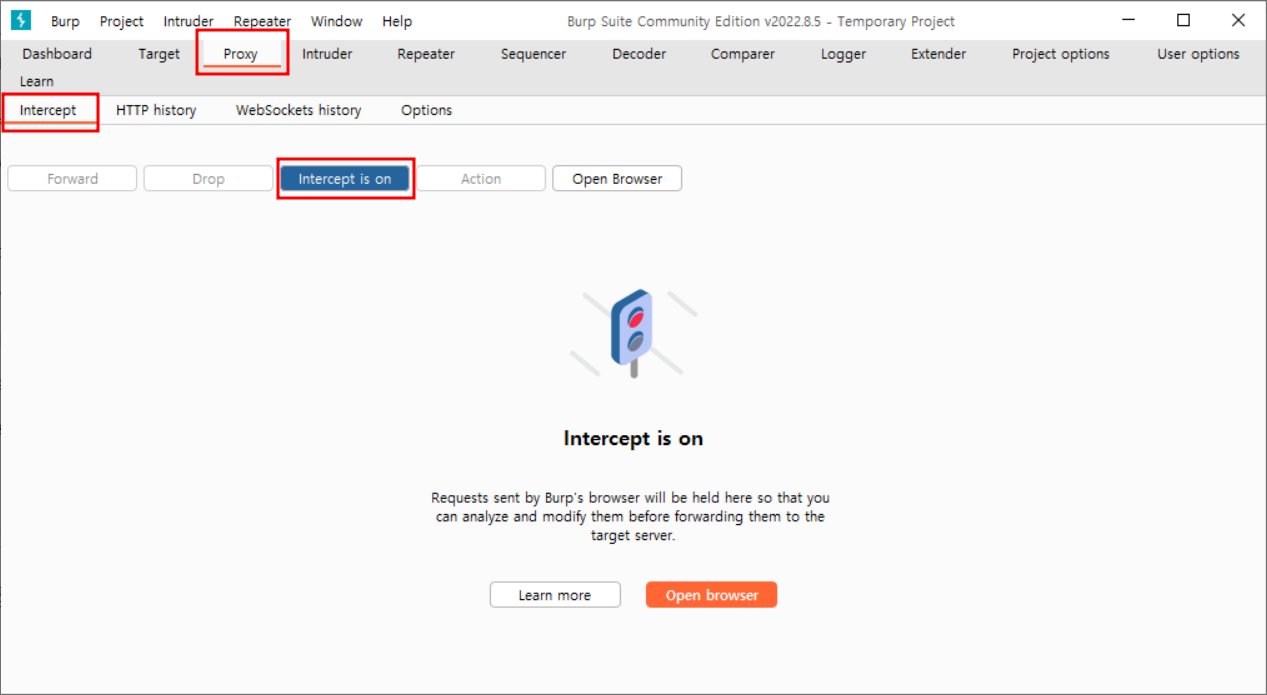
Task: Select the Proxy tab
Action: point(241,54)
